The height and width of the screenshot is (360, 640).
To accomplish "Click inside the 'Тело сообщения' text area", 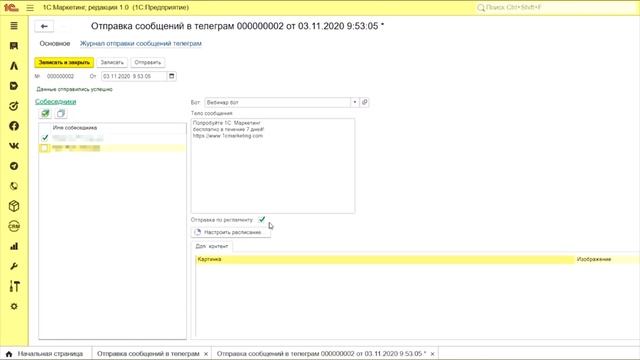I will coord(273,166).
